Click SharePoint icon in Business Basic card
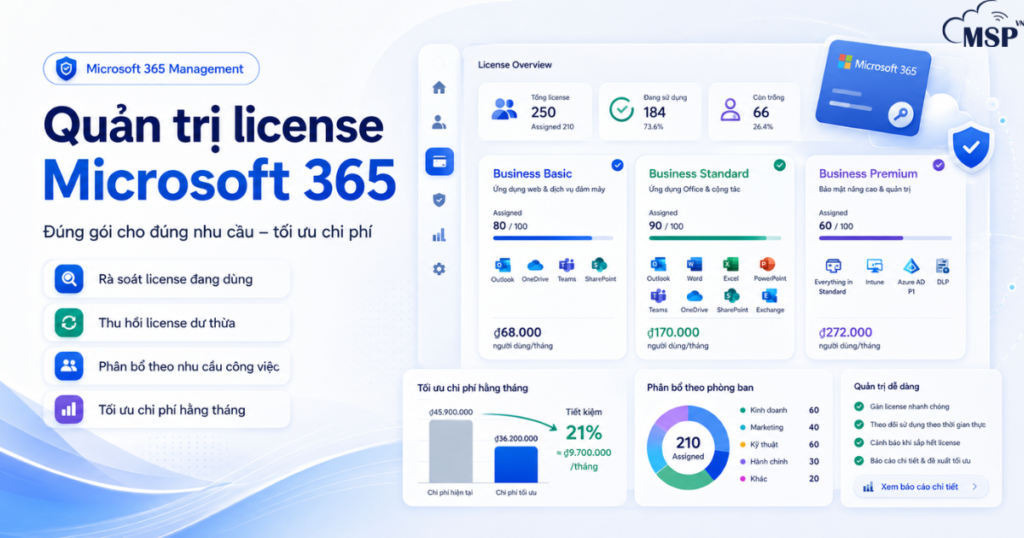This screenshot has height=538, width=1024. click(x=600, y=264)
